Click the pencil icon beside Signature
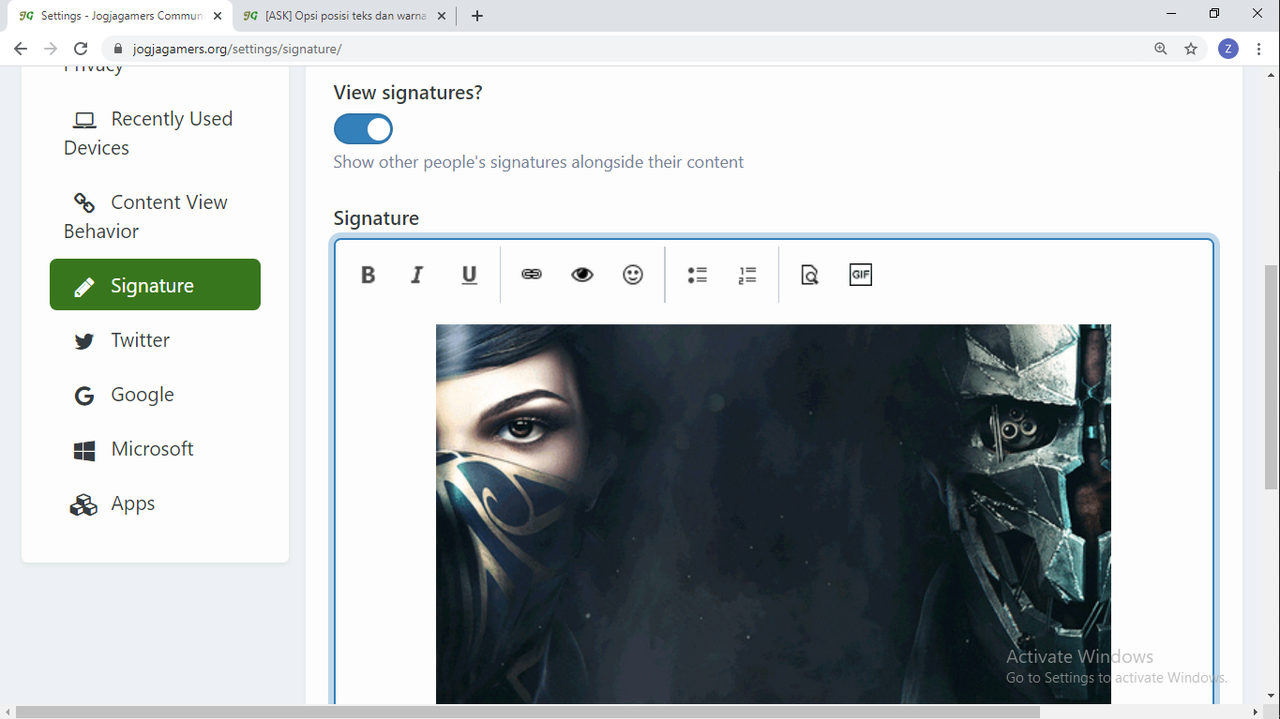This screenshot has width=1280, height=719. point(85,287)
